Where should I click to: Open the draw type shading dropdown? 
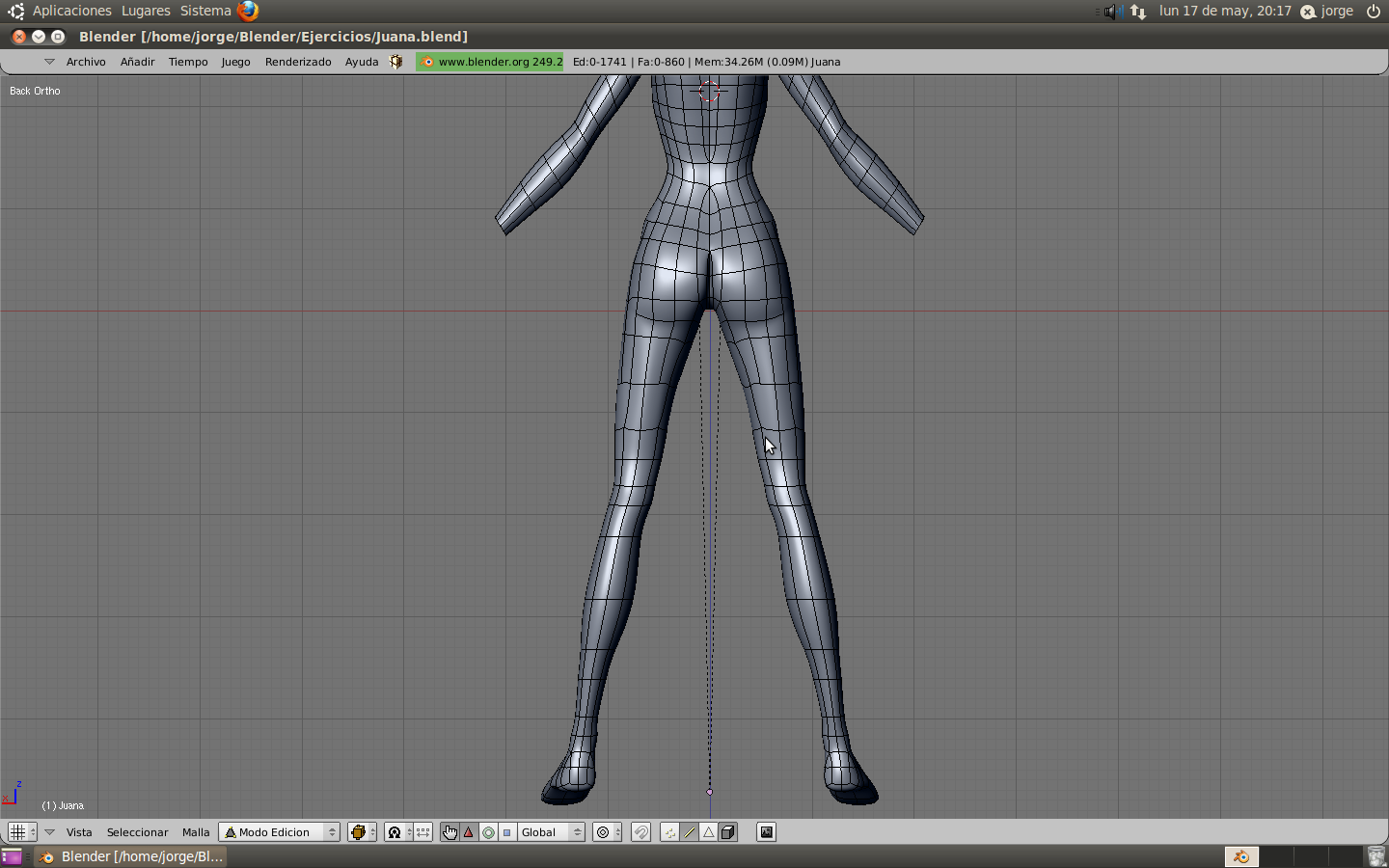[362, 832]
